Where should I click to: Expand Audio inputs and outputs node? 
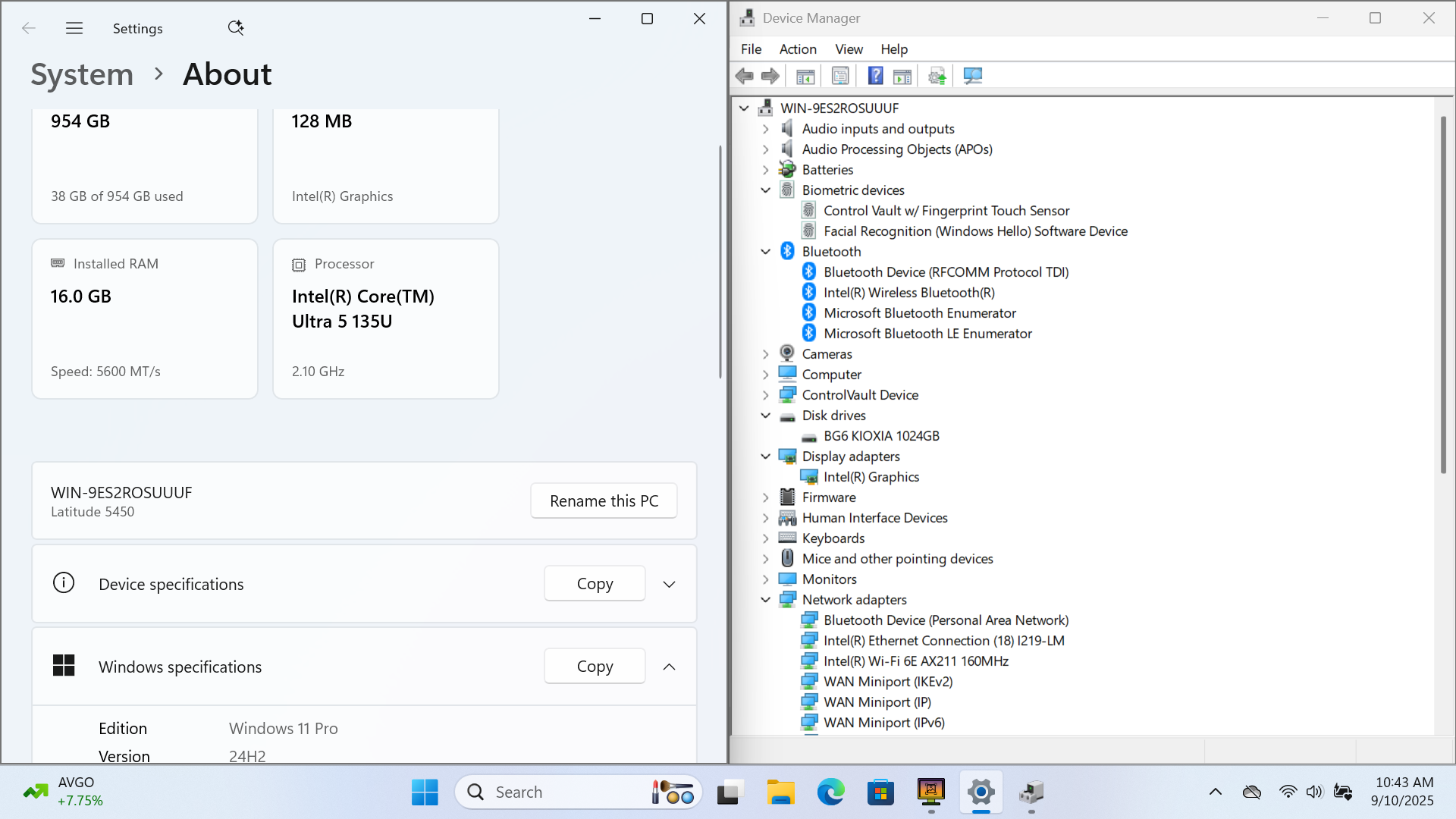(766, 129)
